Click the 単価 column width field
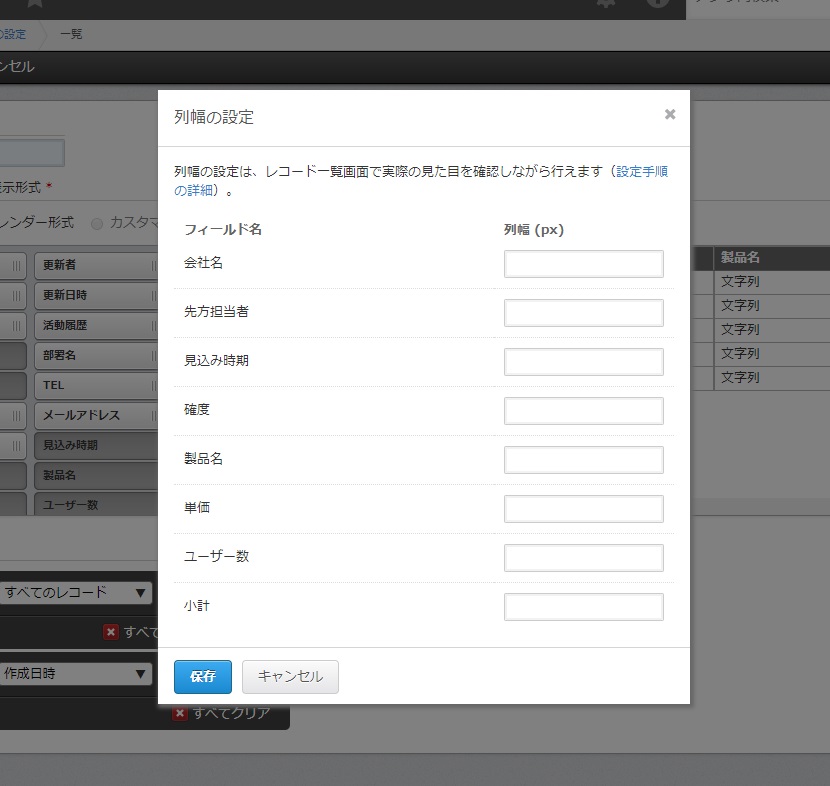Viewport: 830px width, 786px height. tap(583, 509)
